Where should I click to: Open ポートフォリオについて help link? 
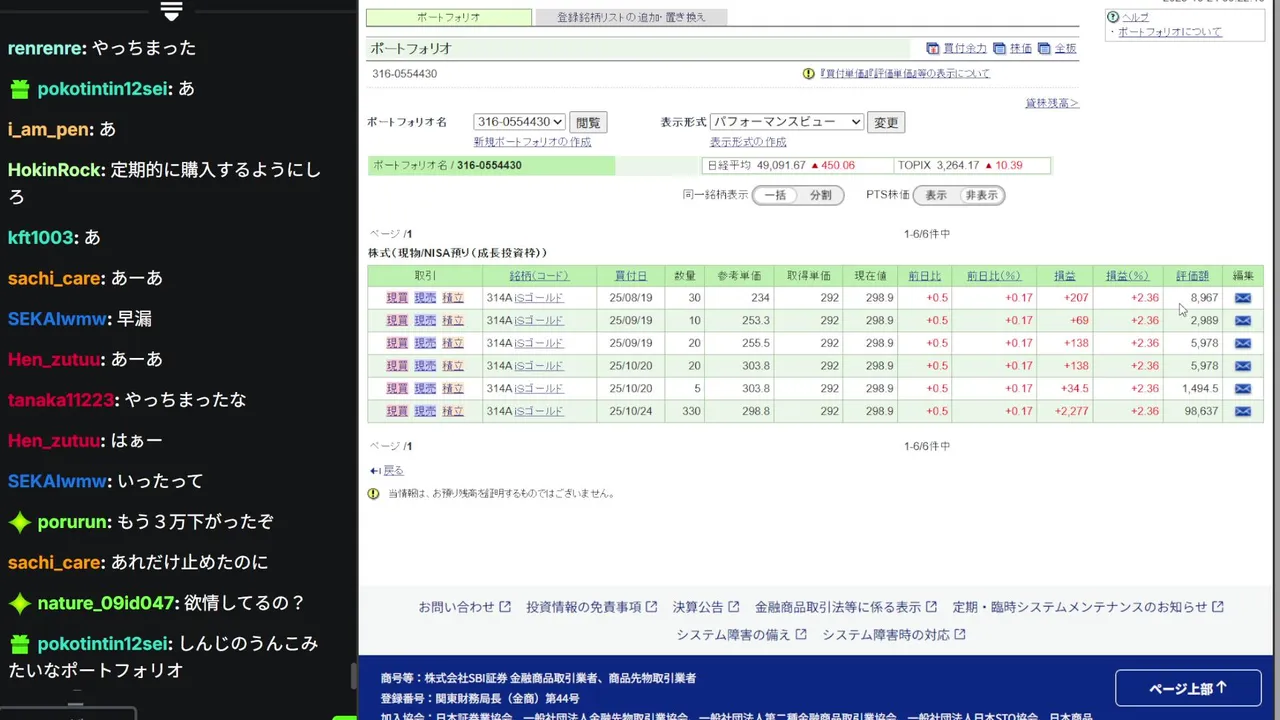[x=1169, y=32]
